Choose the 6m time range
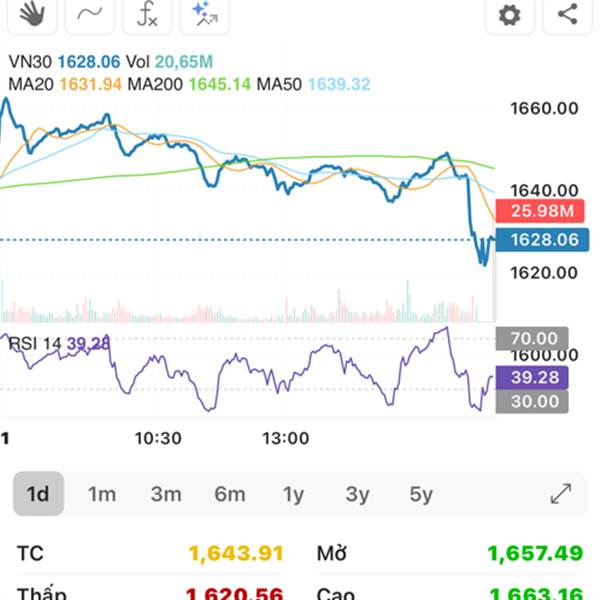 coord(230,494)
